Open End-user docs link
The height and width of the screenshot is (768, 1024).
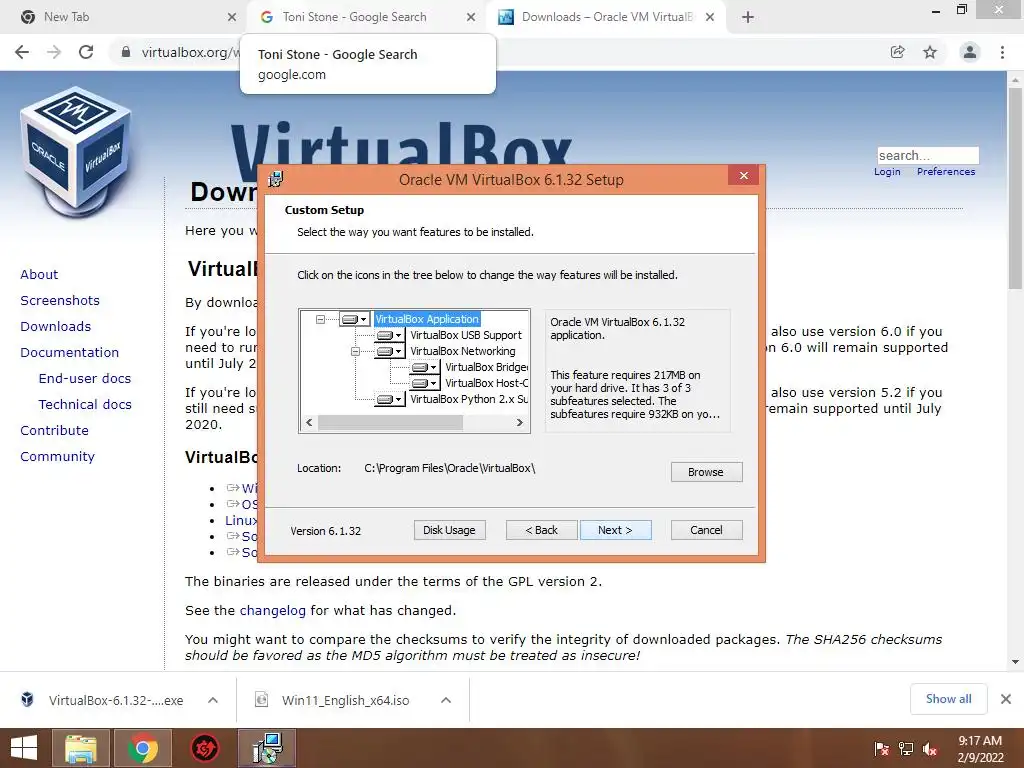click(x=85, y=379)
